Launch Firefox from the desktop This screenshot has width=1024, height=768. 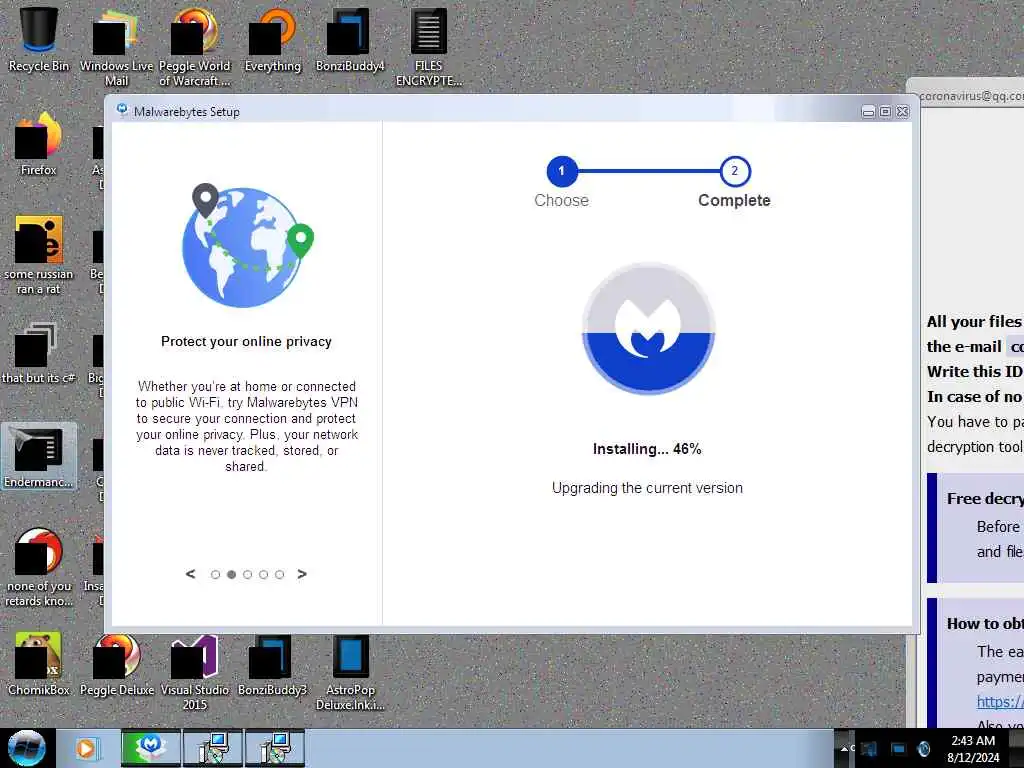coord(38,145)
